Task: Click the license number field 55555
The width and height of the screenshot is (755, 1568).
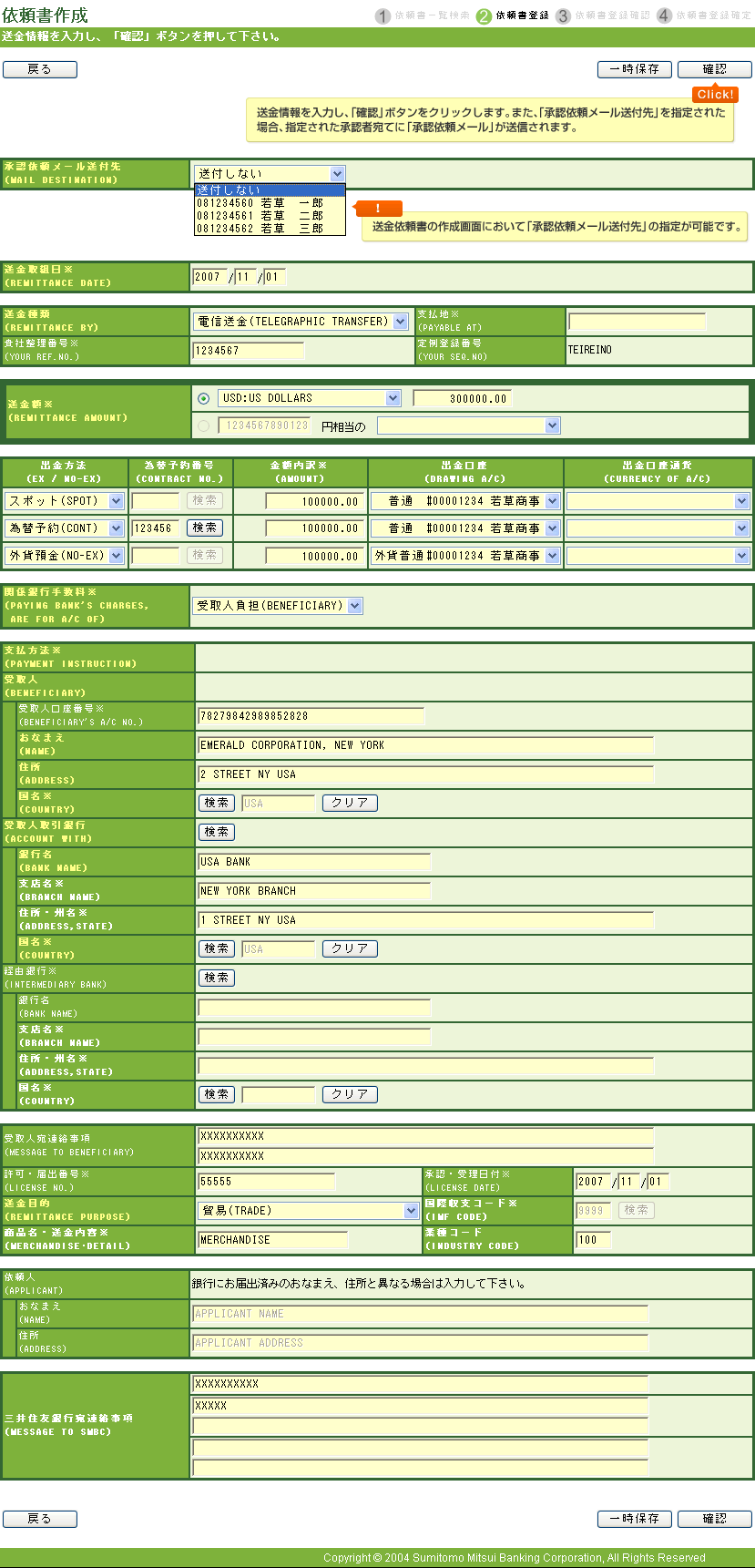Action: click(267, 1182)
